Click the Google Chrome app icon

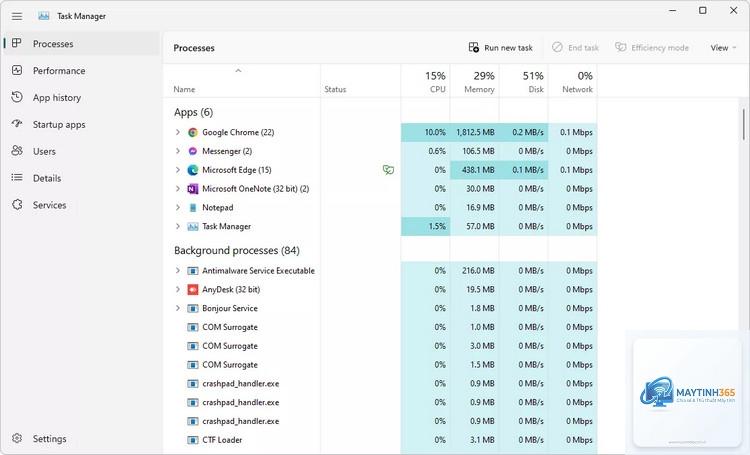pos(193,133)
